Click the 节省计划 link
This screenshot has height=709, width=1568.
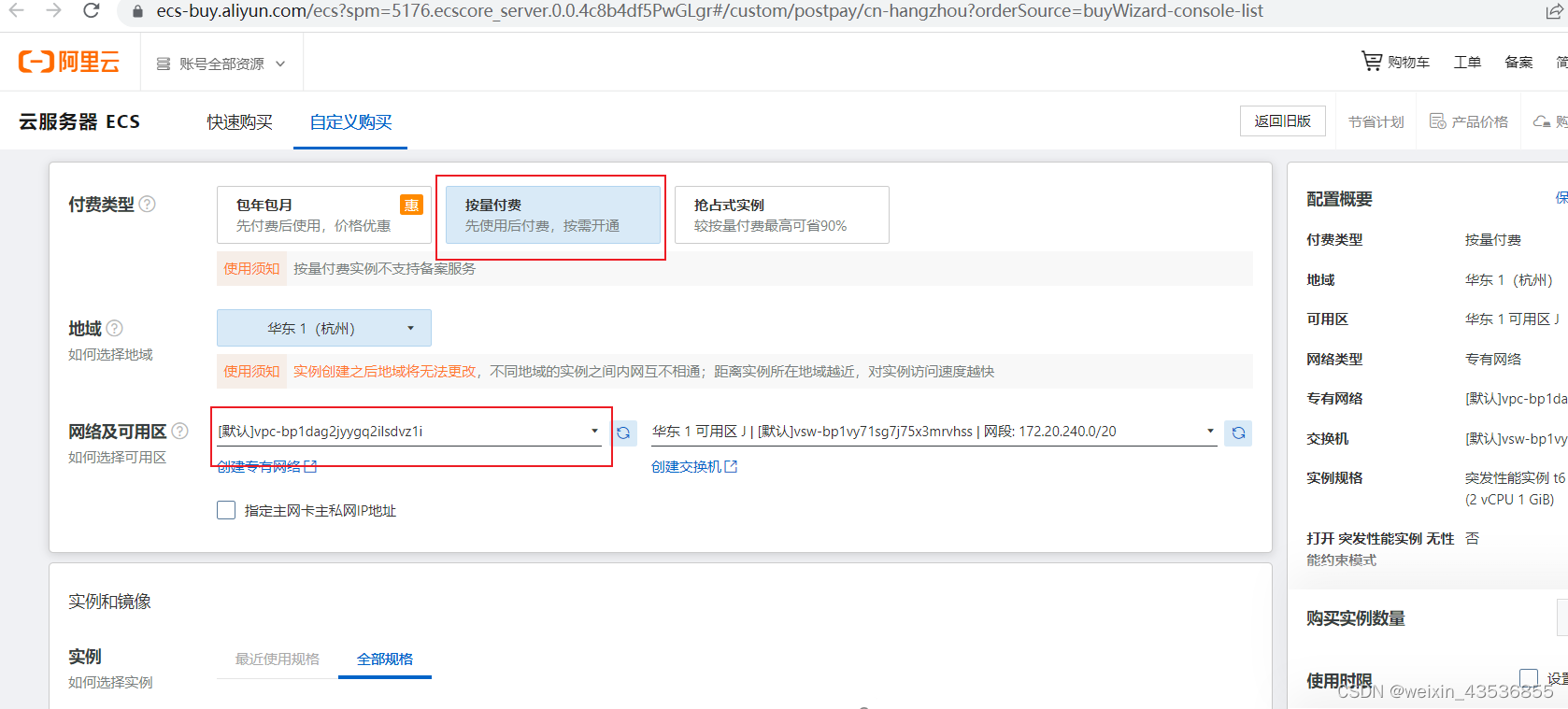1376,122
